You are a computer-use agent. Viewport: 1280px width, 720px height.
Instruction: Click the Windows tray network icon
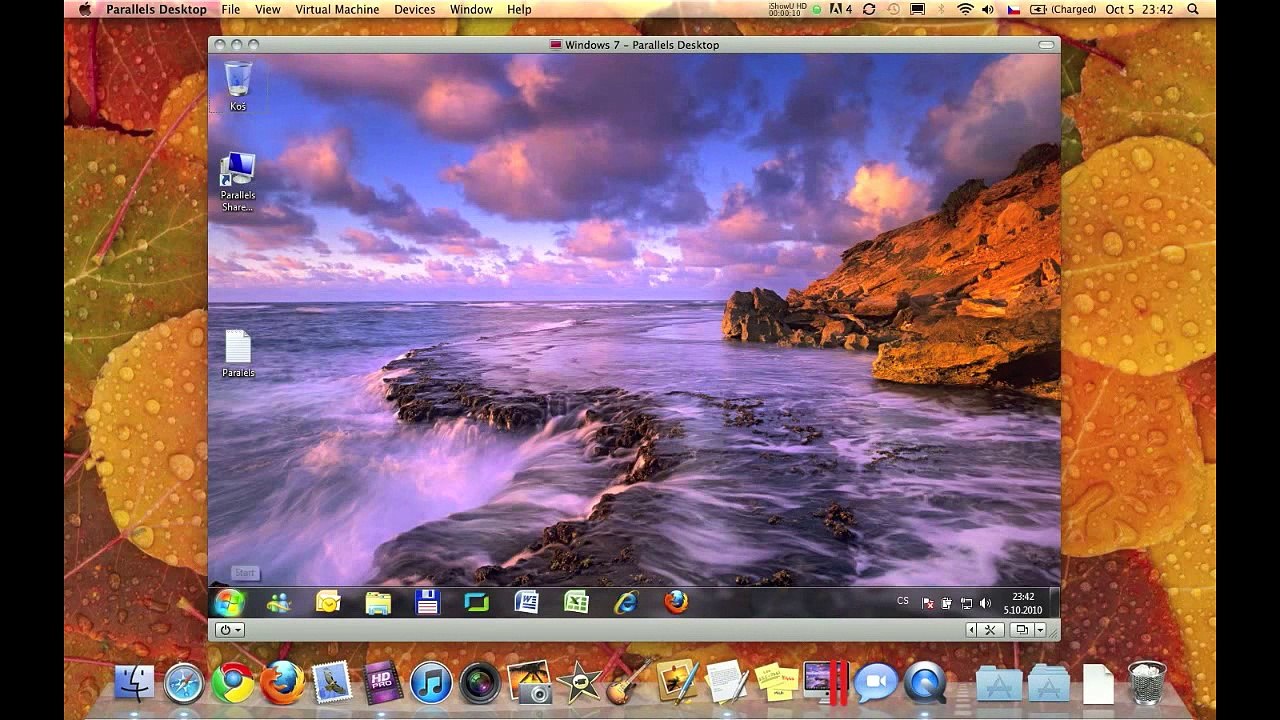[x=966, y=603]
